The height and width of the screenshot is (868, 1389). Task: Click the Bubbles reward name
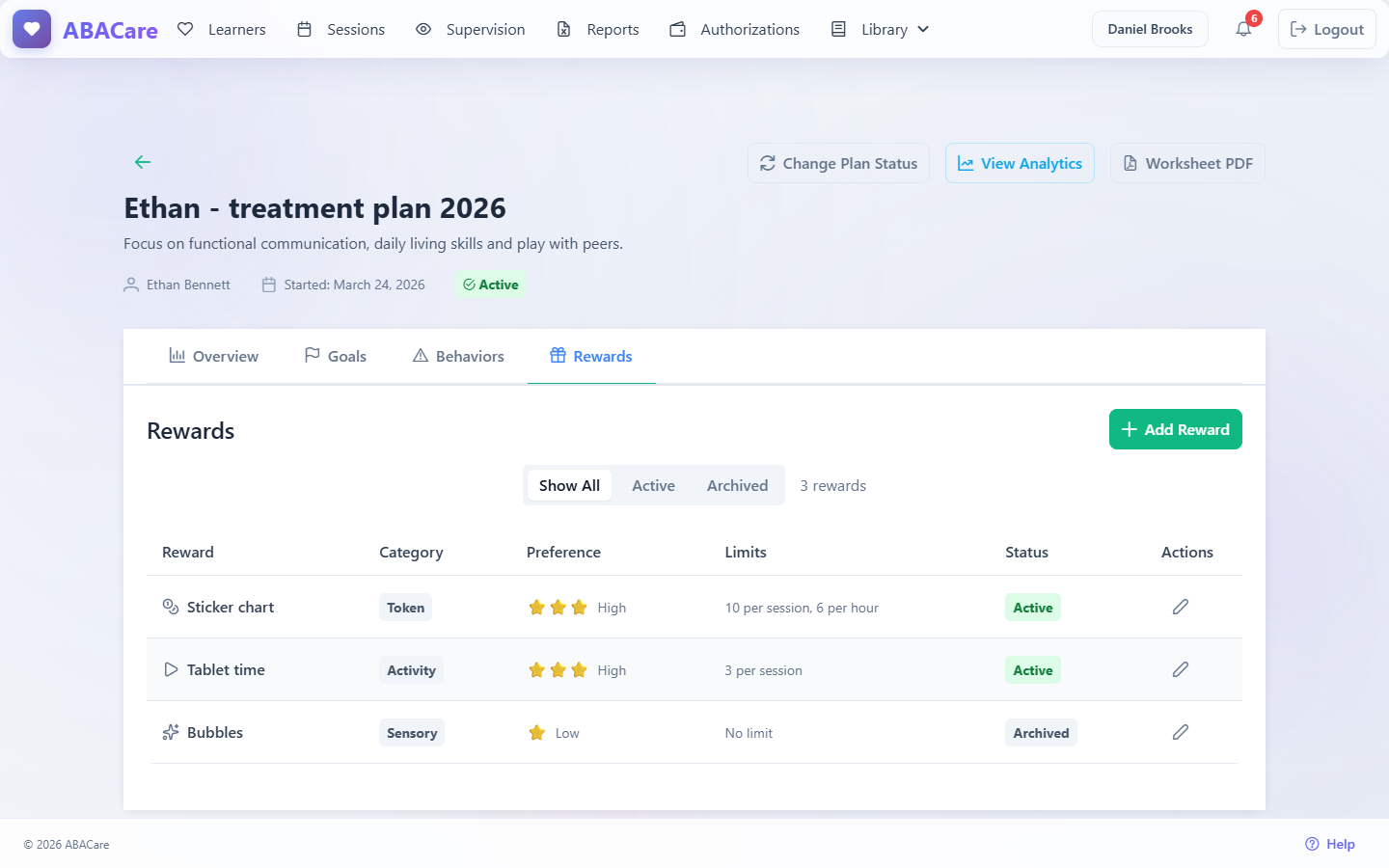(x=215, y=732)
